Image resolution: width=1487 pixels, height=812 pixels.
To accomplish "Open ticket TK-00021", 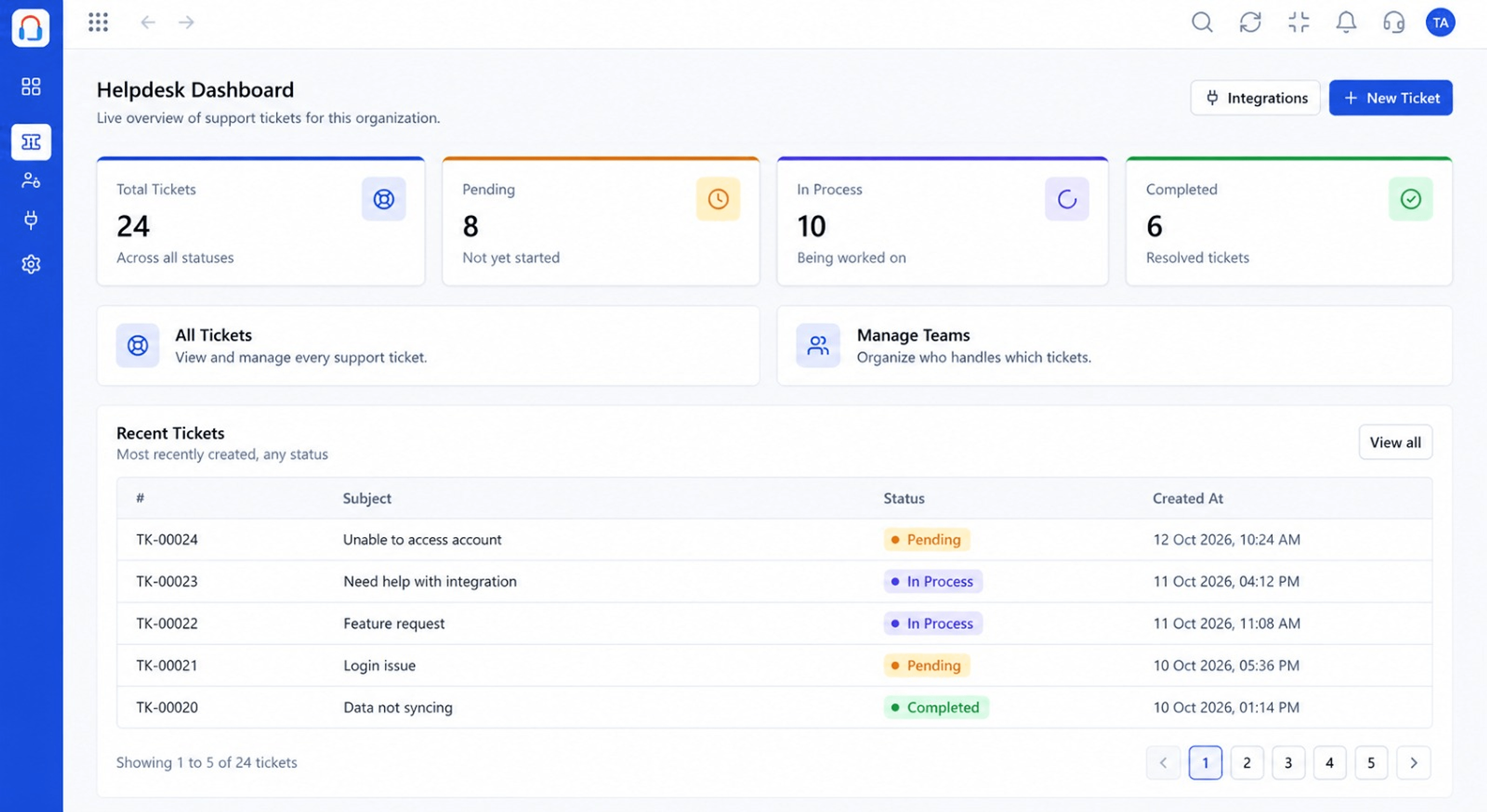I will pyautogui.click(x=167, y=665).
